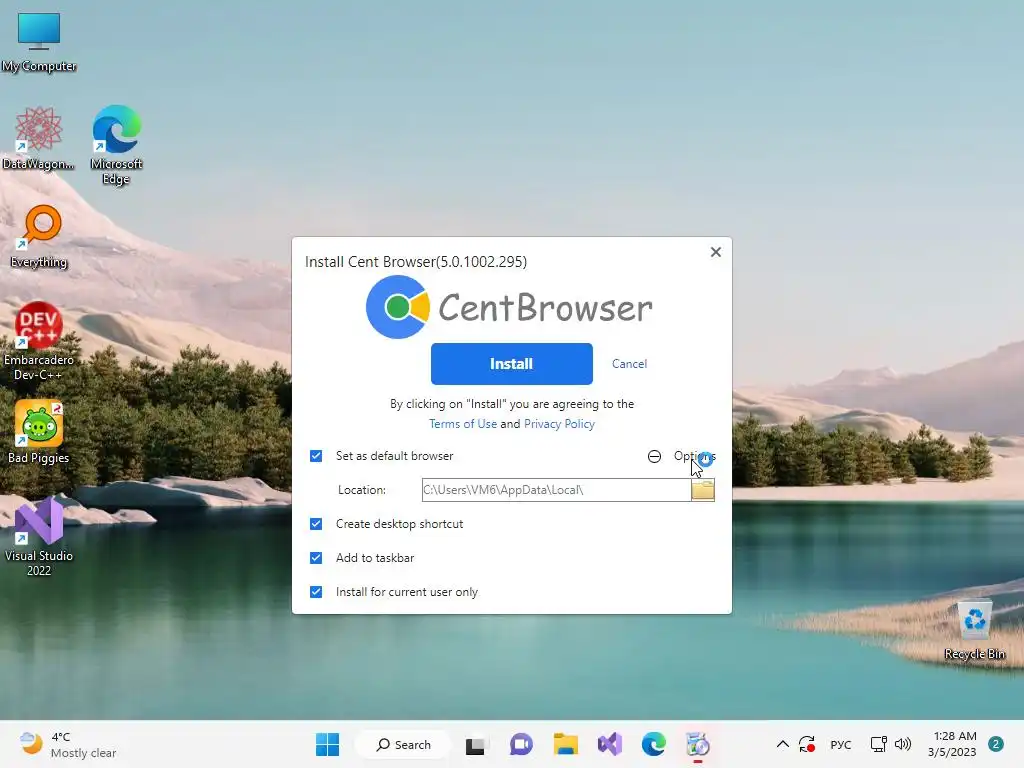The image size is (1024, 768).
Task: Open the Privacy Policy link
Action: [559, 424]
